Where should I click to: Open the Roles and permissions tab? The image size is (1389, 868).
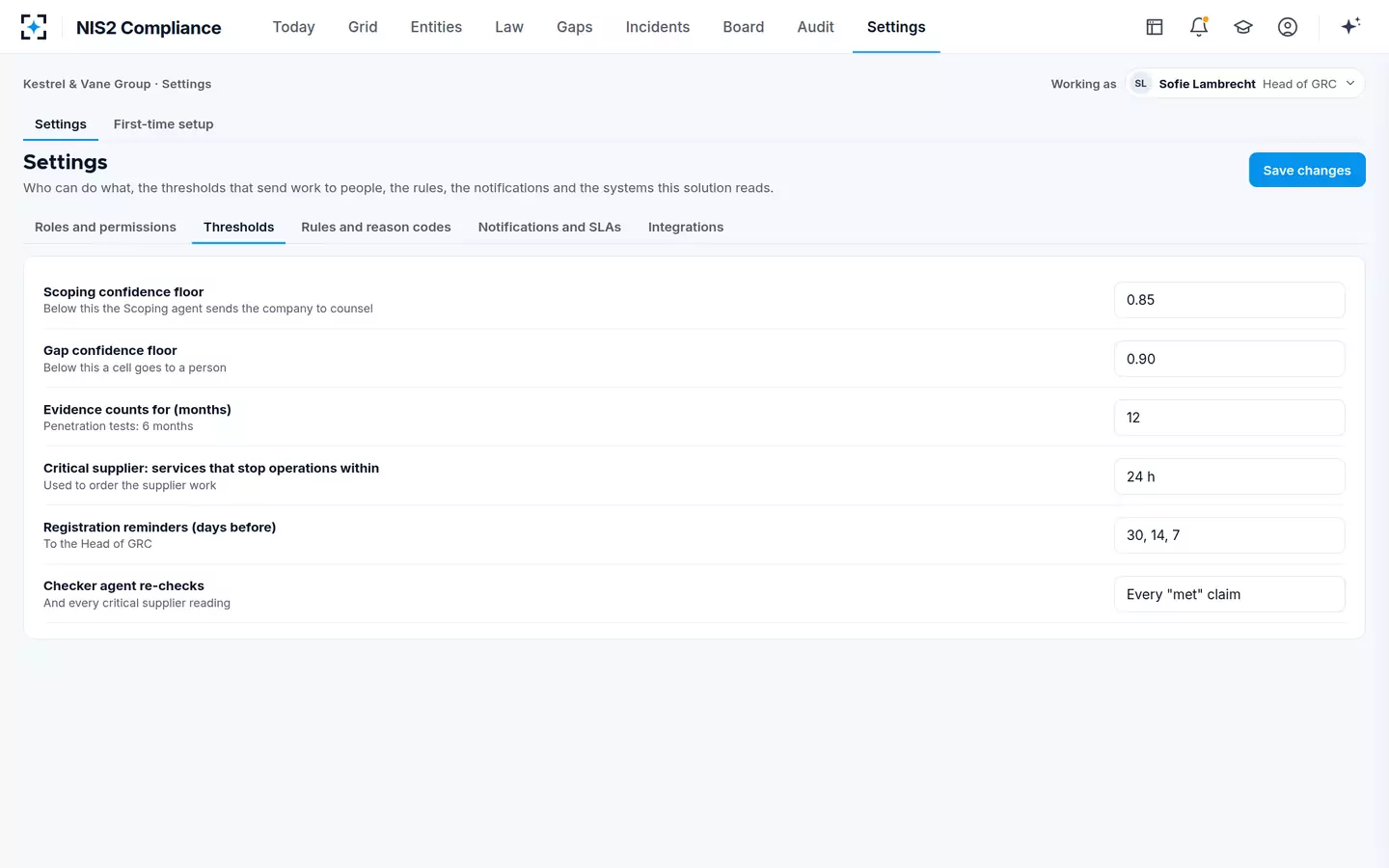tap(106, 228)
